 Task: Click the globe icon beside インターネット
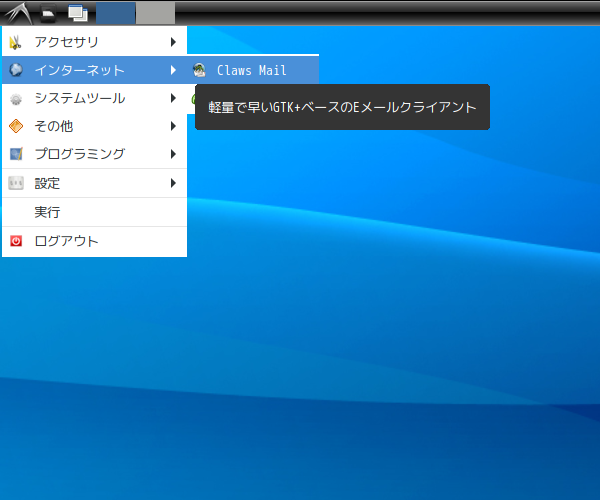(x=16, y=70)
